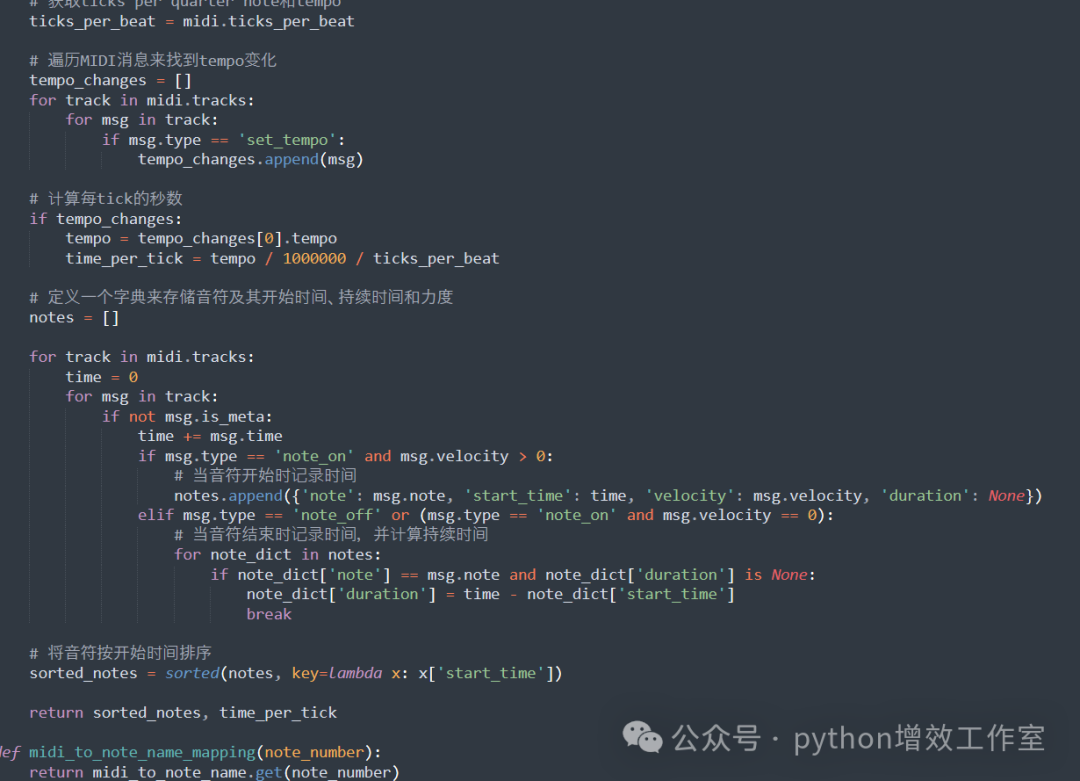Click 'msg.velocity == 0):' at end of elif
The image size is (1080, 781).
[748, 515]
